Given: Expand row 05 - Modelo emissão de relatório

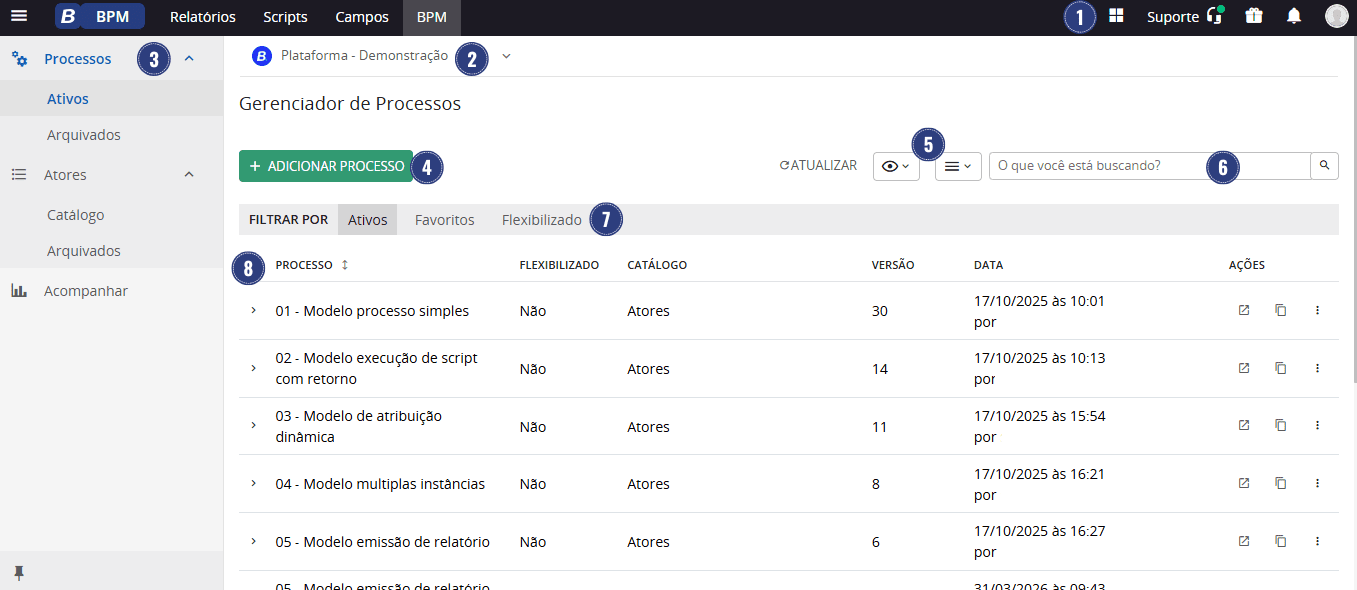Looking at the screenshot, I should tap(253, 542).
